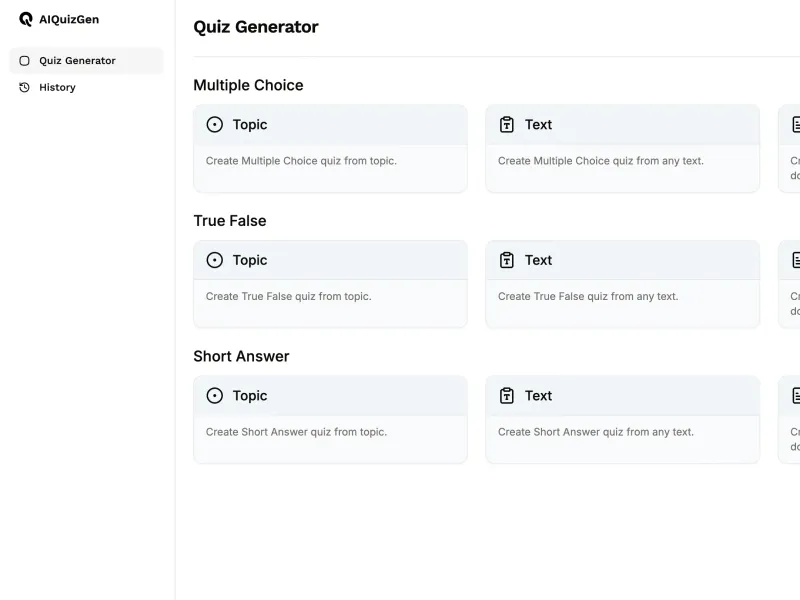Click the Short Answer Text clipboard icon
Image resolution: width=800 pixels, height=600 pixels.
507,396
